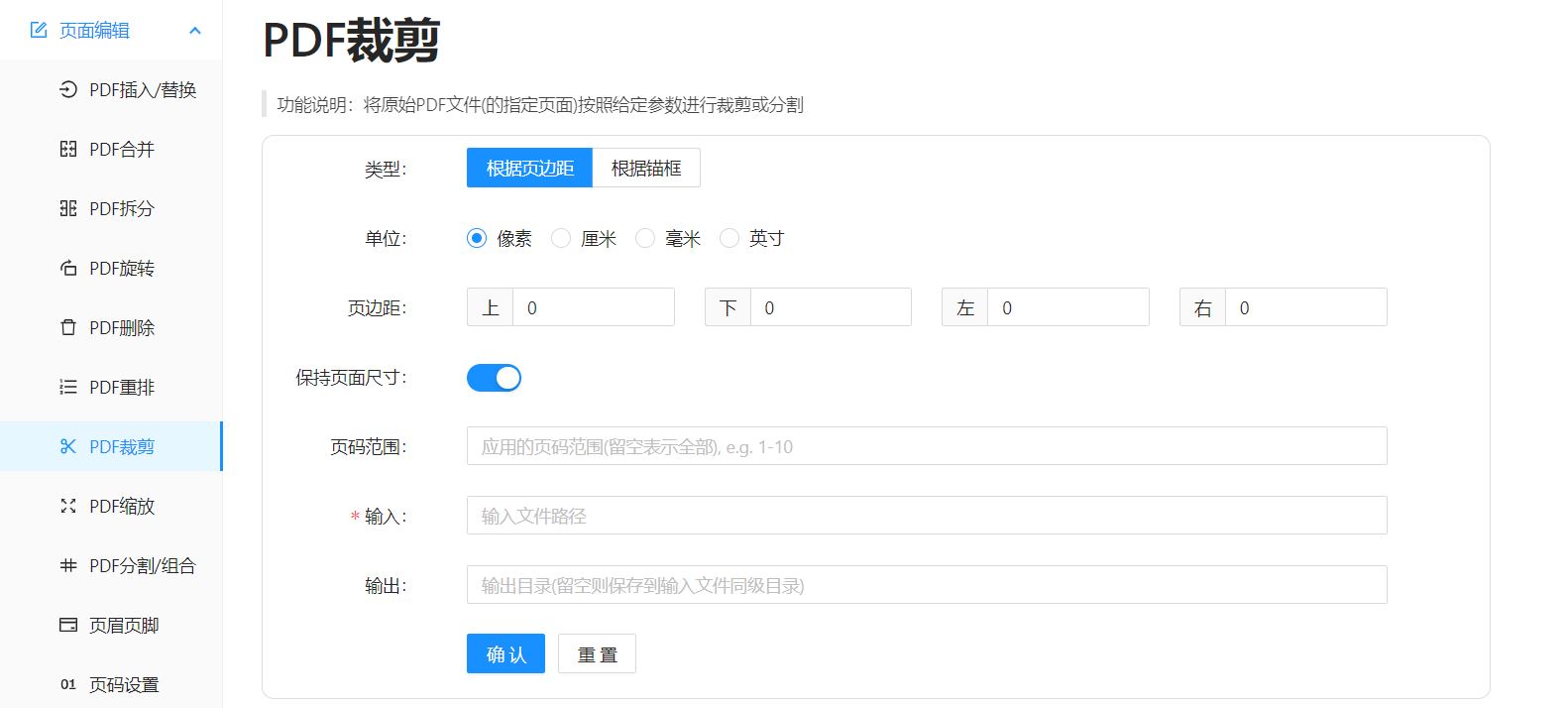
Task: Focus the 下 margin input field
Action: 831,307
